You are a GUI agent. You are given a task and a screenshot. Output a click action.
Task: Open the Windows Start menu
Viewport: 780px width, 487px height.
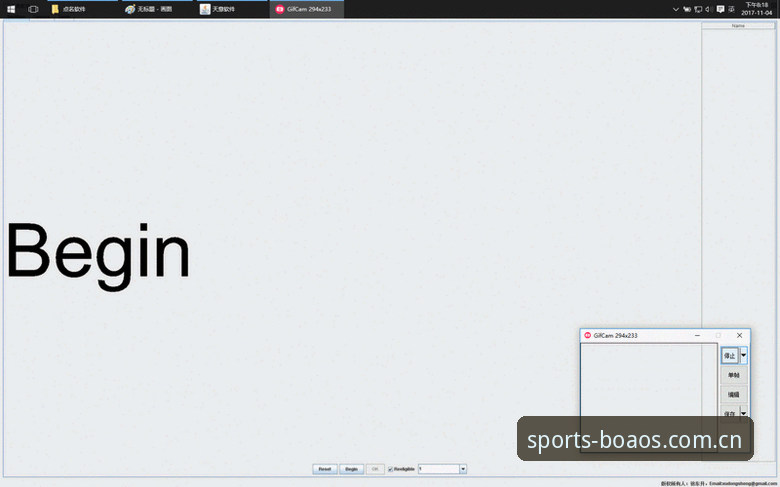[x=11, y=9]
